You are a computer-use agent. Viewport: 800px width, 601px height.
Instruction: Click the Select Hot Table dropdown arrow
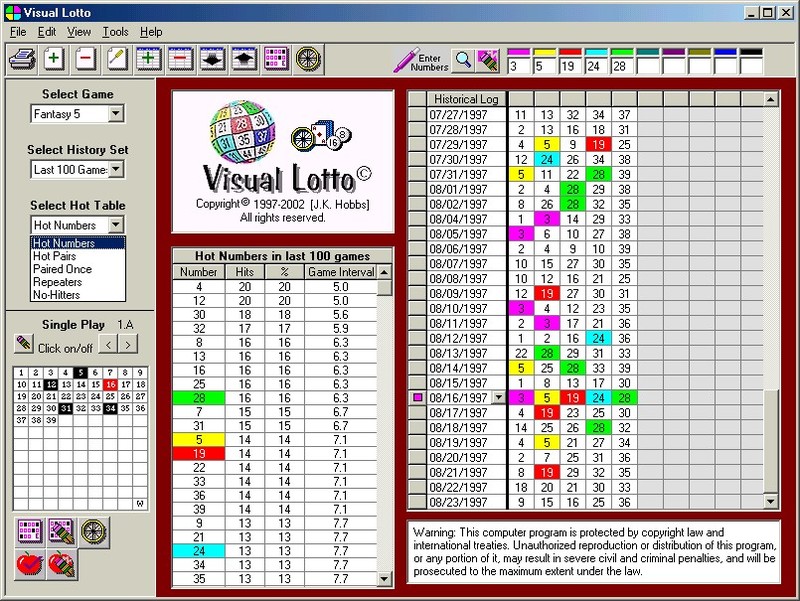[x=116, y=224]
